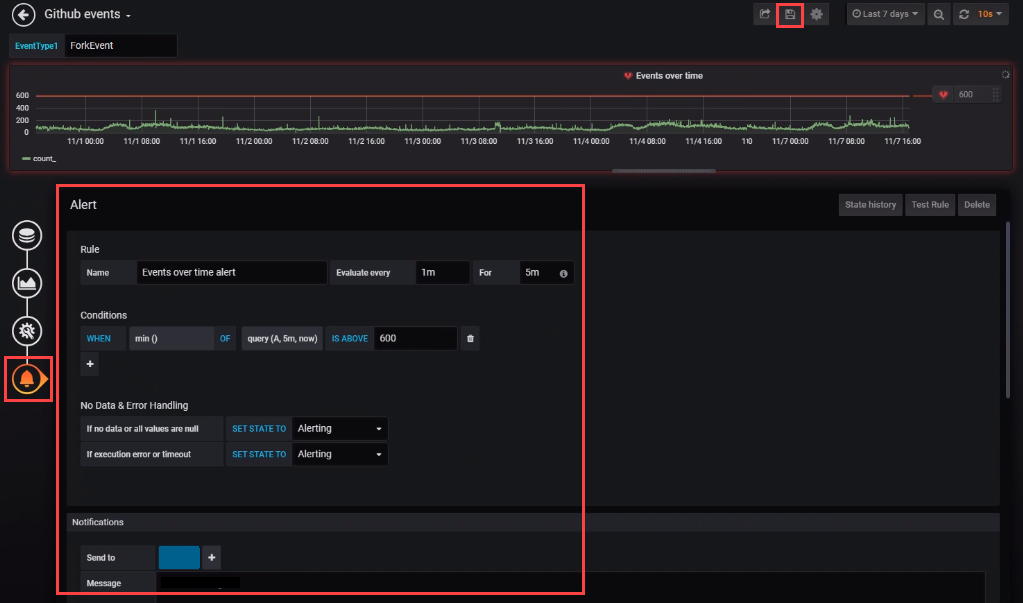Open the min() reducer dropdown
The width and height of the screenshot is (1023, 603).
(x=170, y=338)
